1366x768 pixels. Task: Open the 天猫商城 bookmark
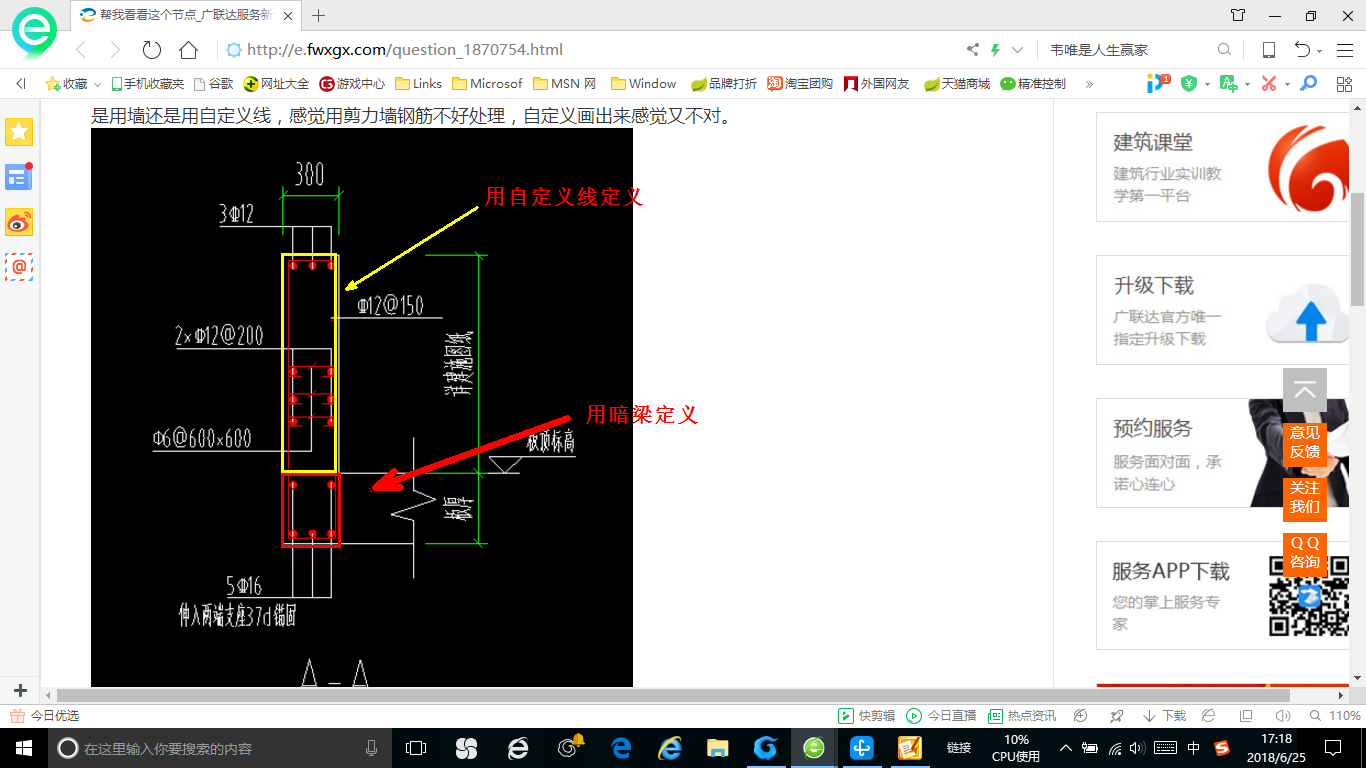point(956,84)
